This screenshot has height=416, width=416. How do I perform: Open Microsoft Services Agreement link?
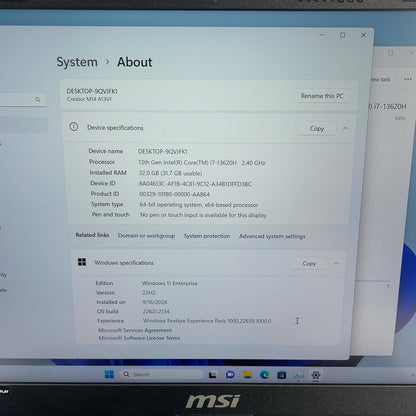pyautogui.click(x=135, y=330)
